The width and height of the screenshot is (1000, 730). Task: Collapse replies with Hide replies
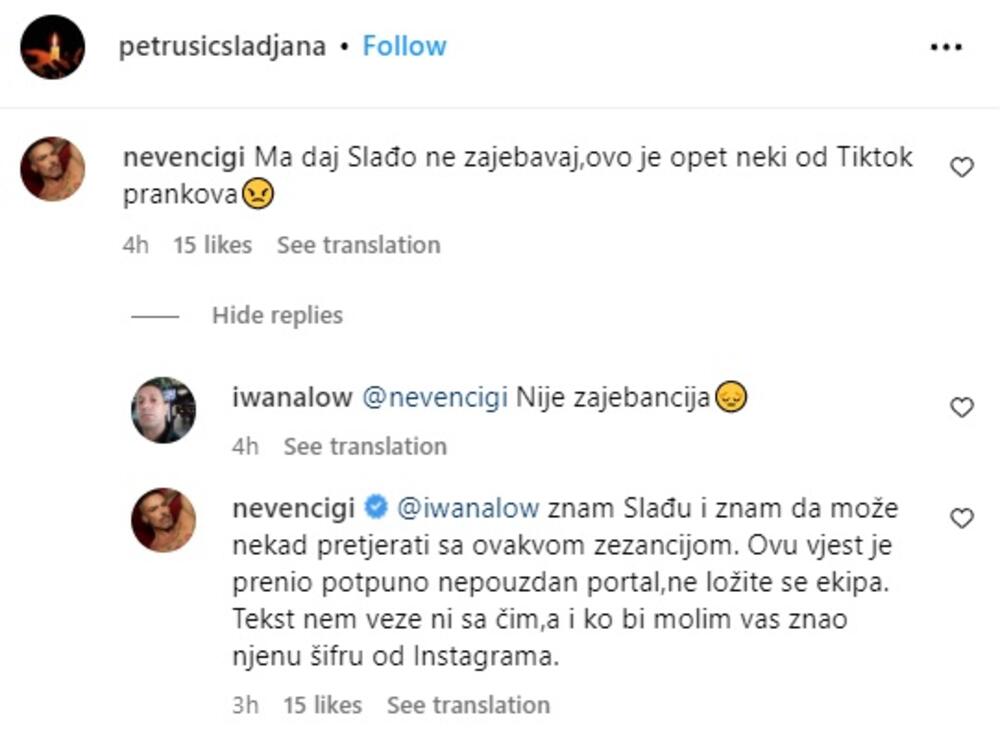point(277,315)
